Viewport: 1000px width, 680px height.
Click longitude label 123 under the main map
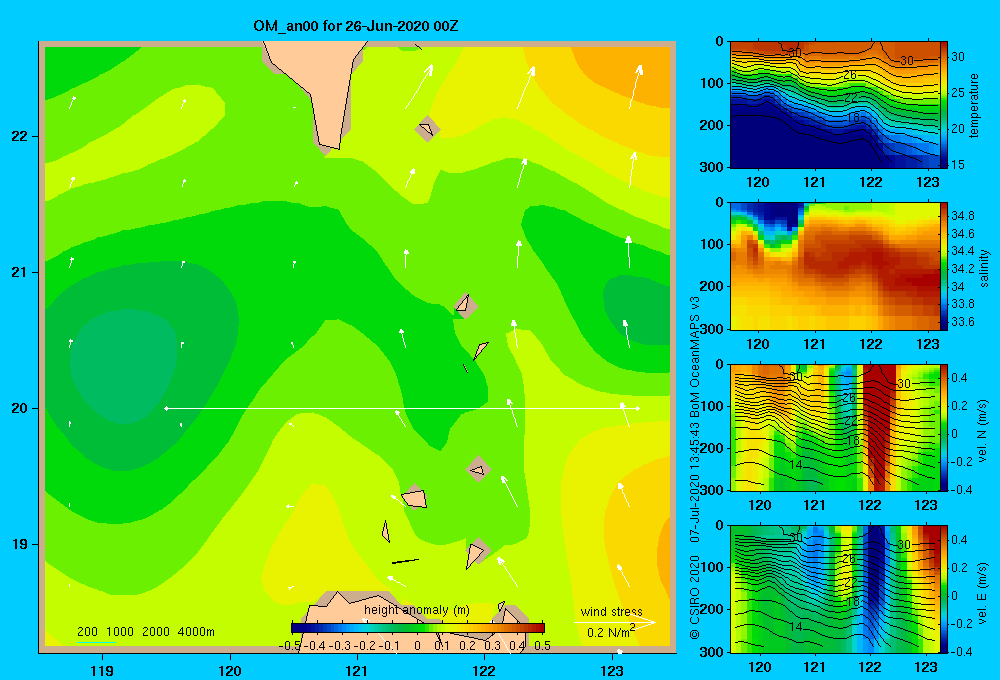coord(612,670)
